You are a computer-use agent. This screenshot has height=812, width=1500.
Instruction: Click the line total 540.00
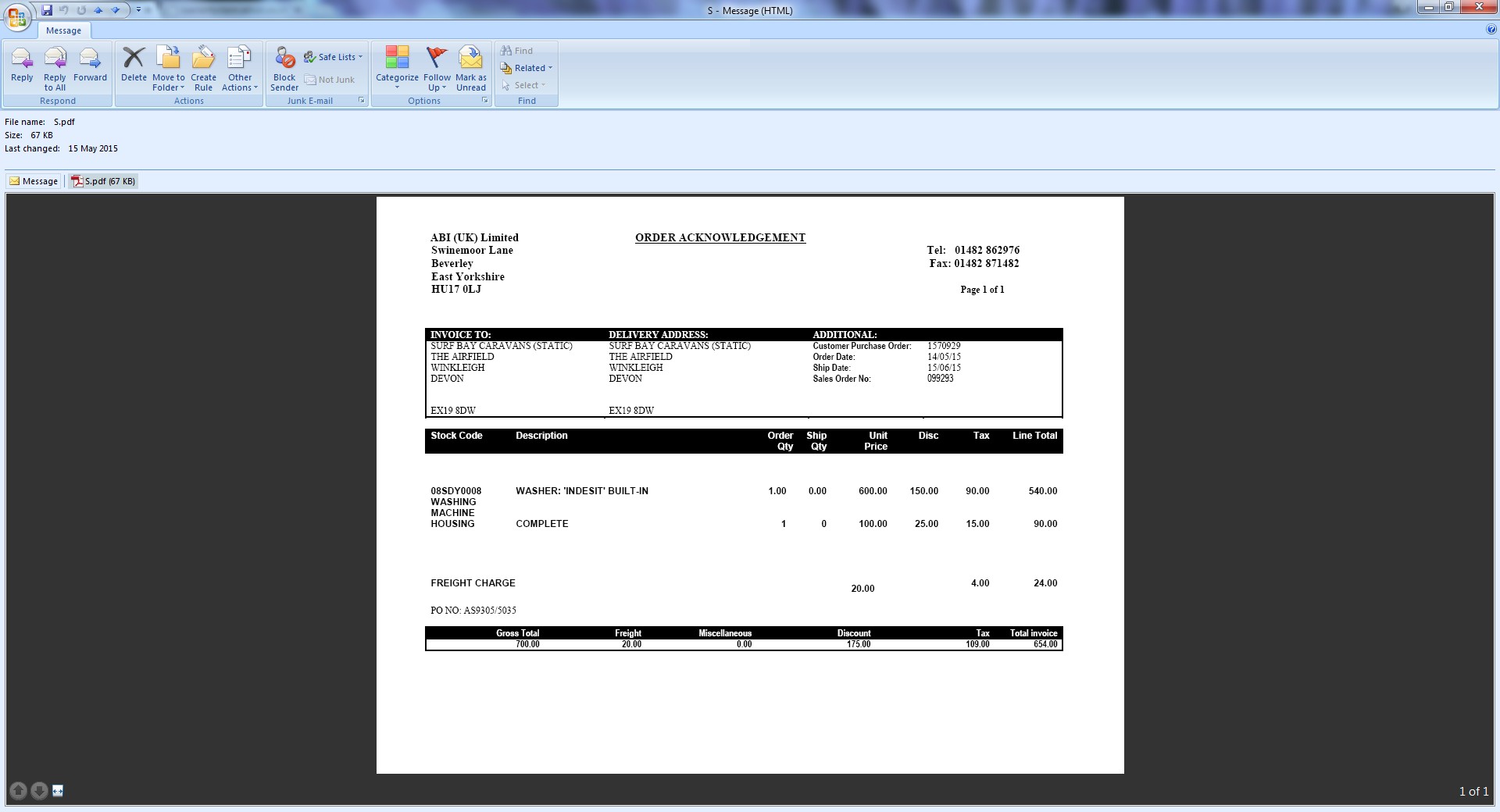point(1043,491)
